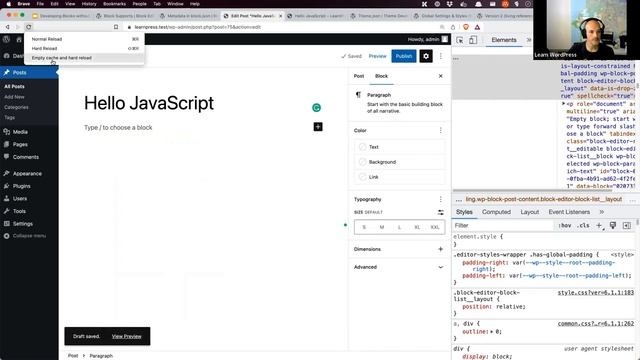Click the Paragraph block icon in sidebar
This screenshot has width=640, height=360.
358,95
